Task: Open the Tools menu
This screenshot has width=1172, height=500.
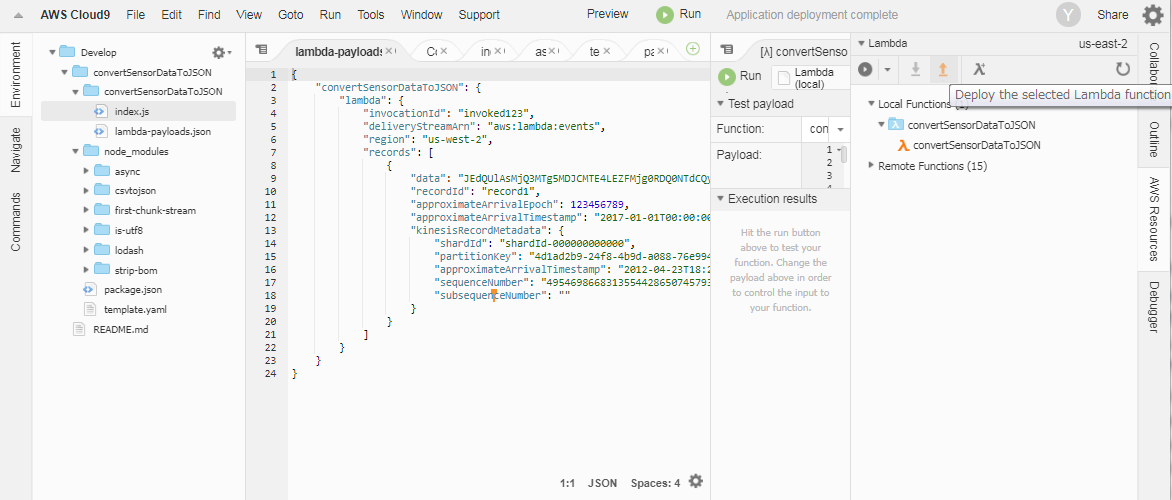Action: (x=371, y=15)
